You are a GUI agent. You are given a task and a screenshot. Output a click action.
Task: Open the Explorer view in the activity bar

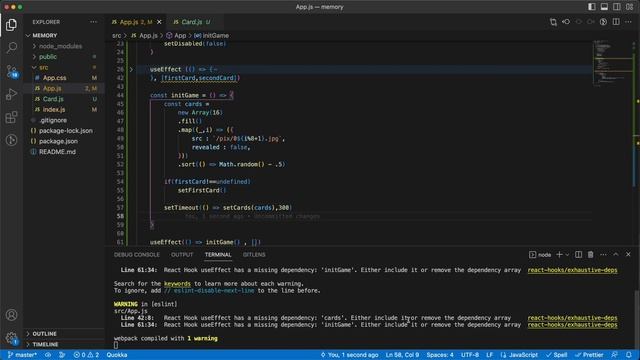(x=11, y=25)
